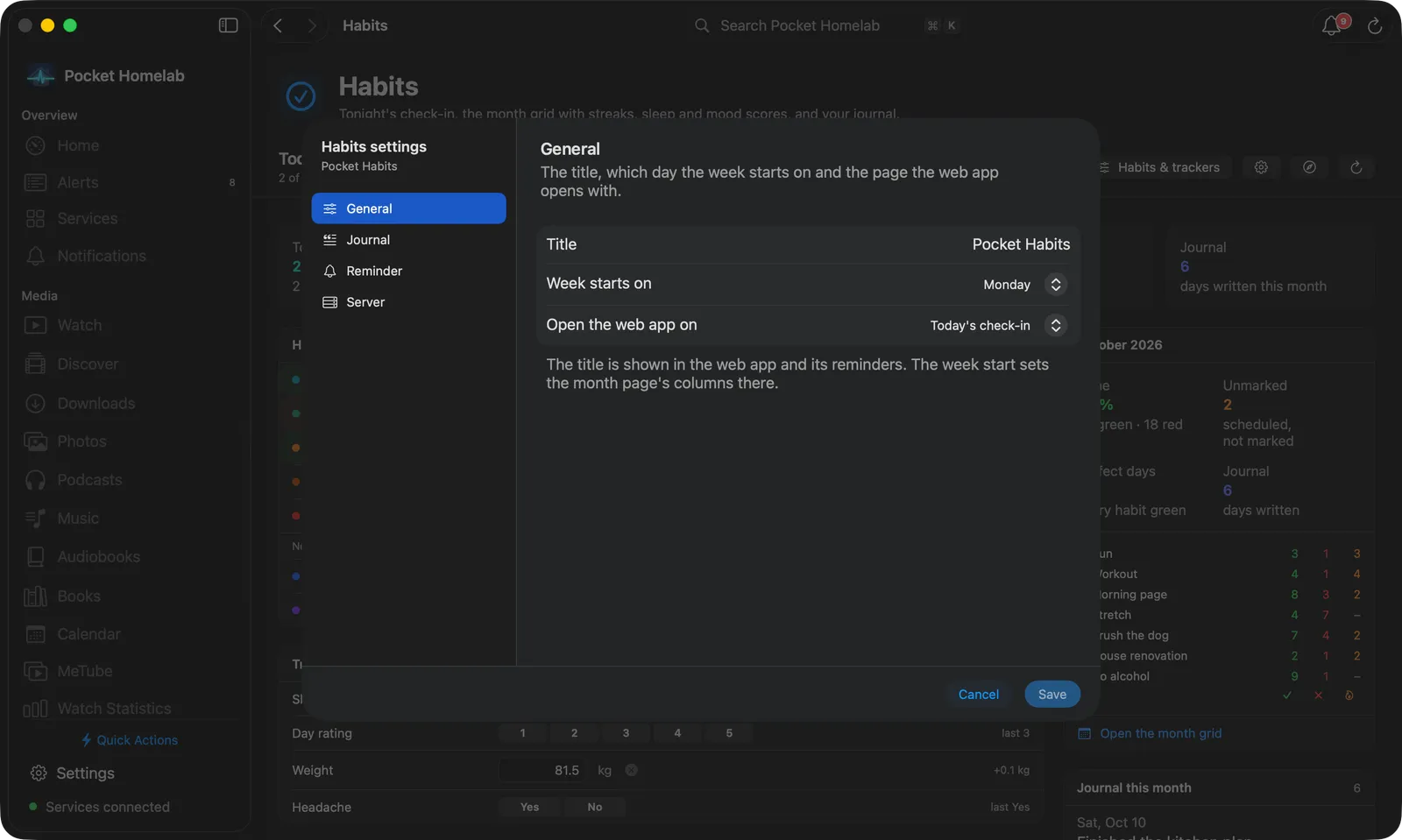Click the Quick Actions link
Screen dimensions: 1402x840
click(x=130, y=740)
